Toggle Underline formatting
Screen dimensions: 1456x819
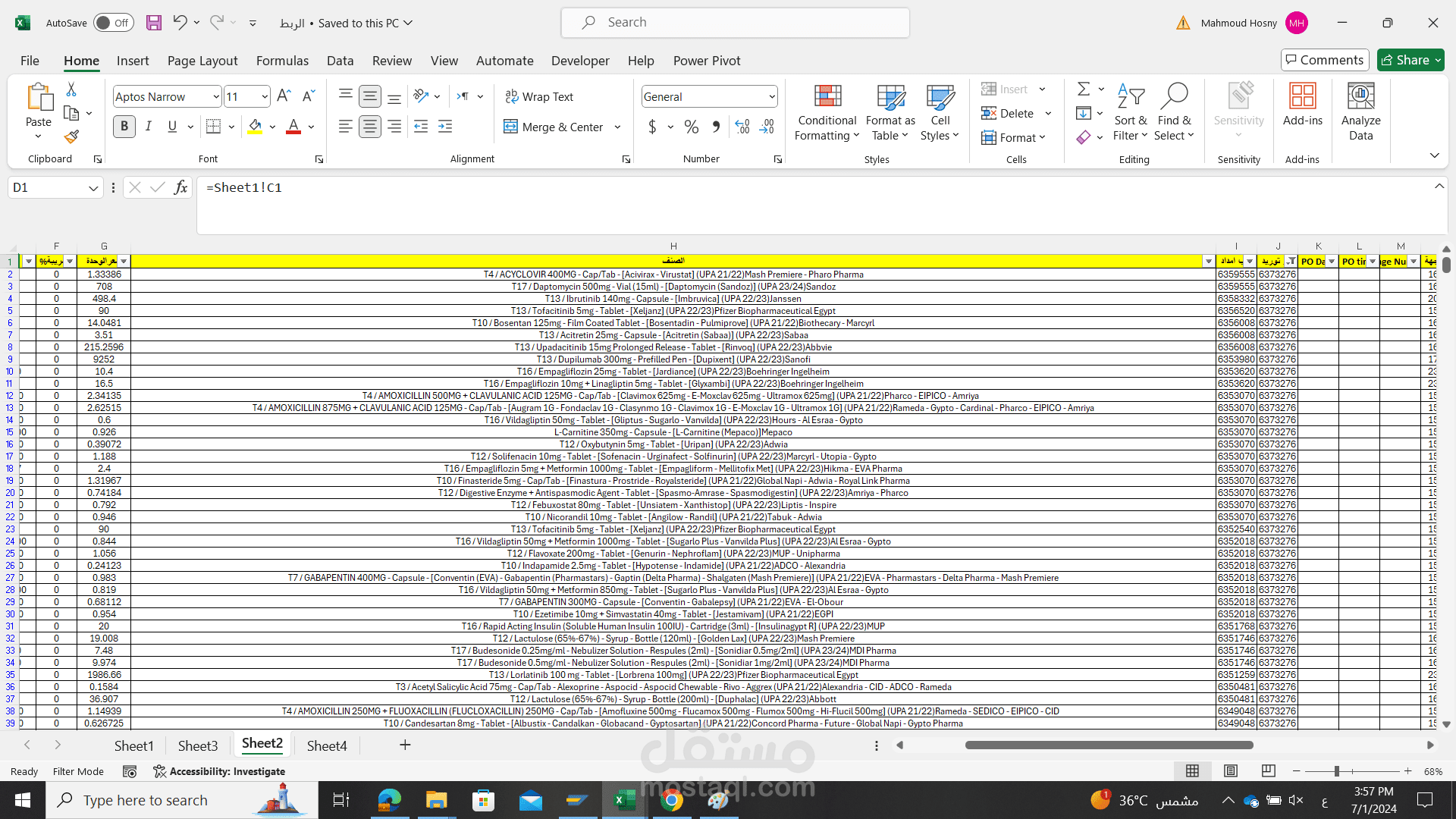[173, 127]
